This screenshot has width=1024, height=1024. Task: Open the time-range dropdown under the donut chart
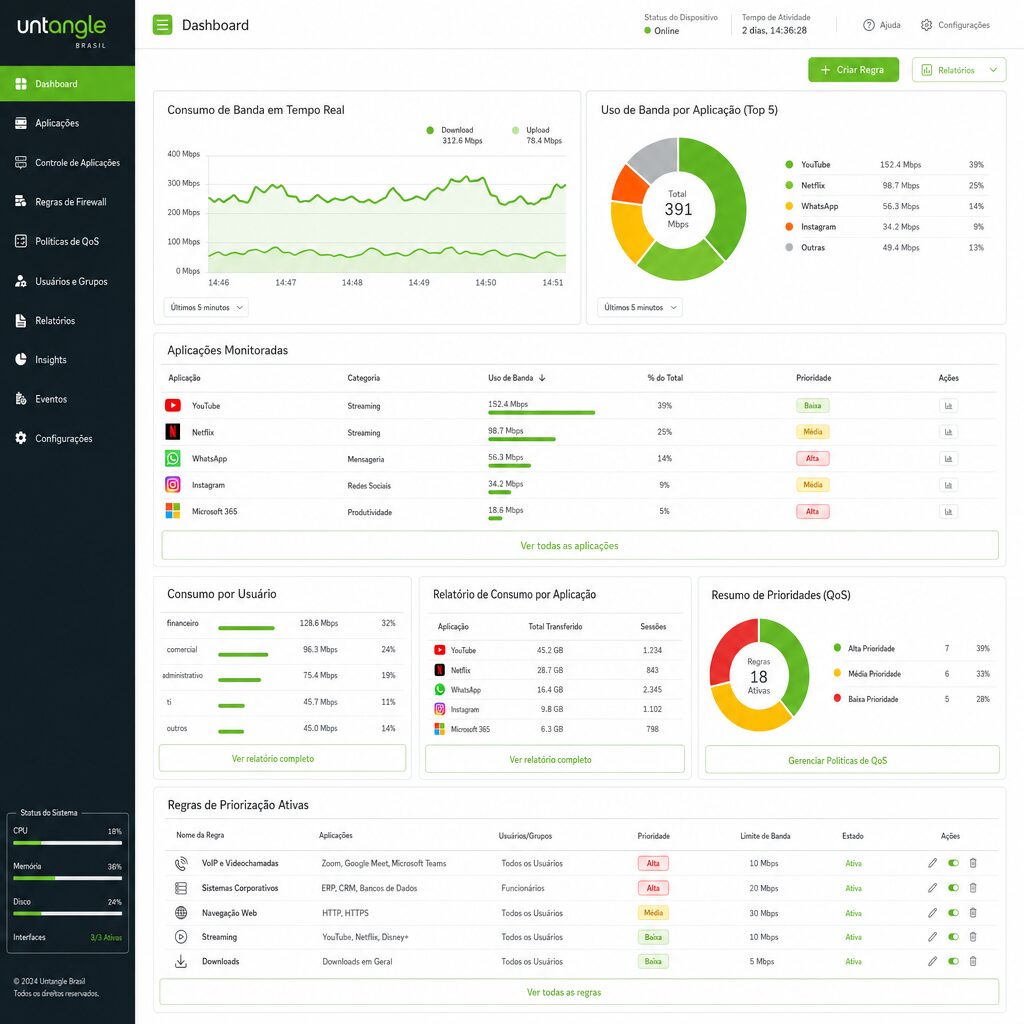(x=639, y=307)
